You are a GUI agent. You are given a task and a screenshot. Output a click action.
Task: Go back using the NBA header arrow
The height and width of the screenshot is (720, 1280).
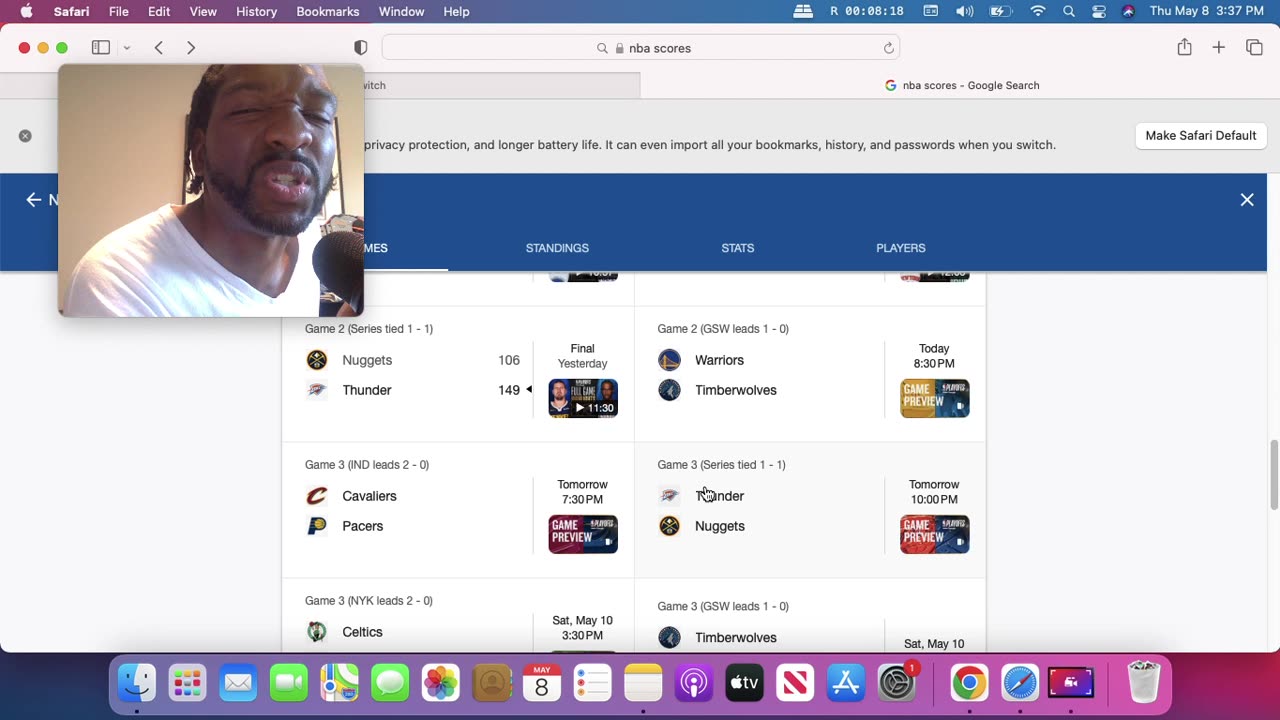point(33,200)
